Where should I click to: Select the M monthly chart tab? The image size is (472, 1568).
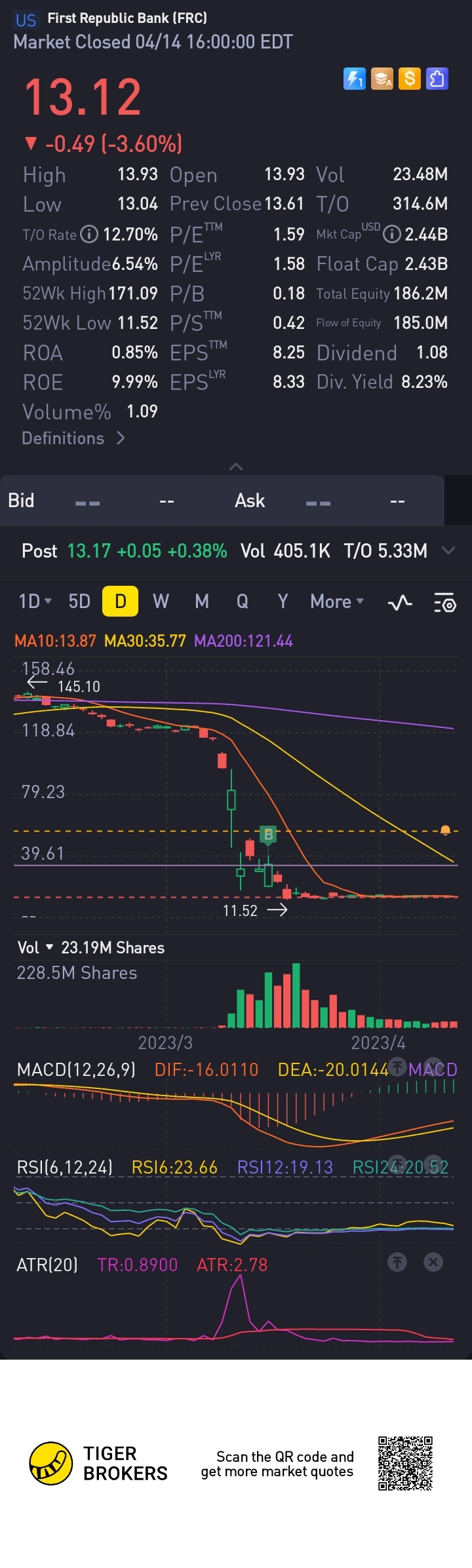[202, 601]
